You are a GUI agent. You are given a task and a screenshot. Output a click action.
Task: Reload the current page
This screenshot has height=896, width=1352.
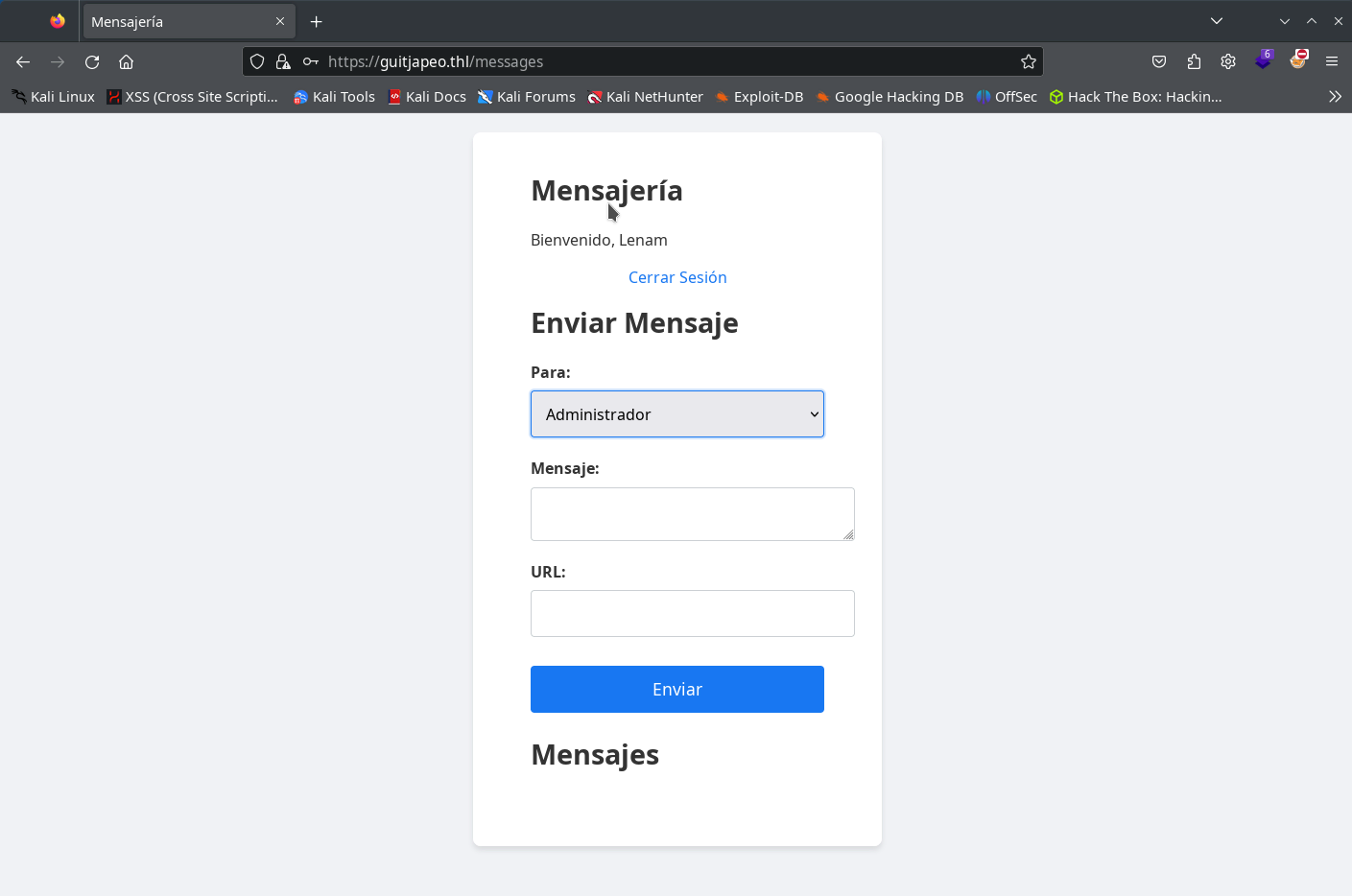pos(92,61)
